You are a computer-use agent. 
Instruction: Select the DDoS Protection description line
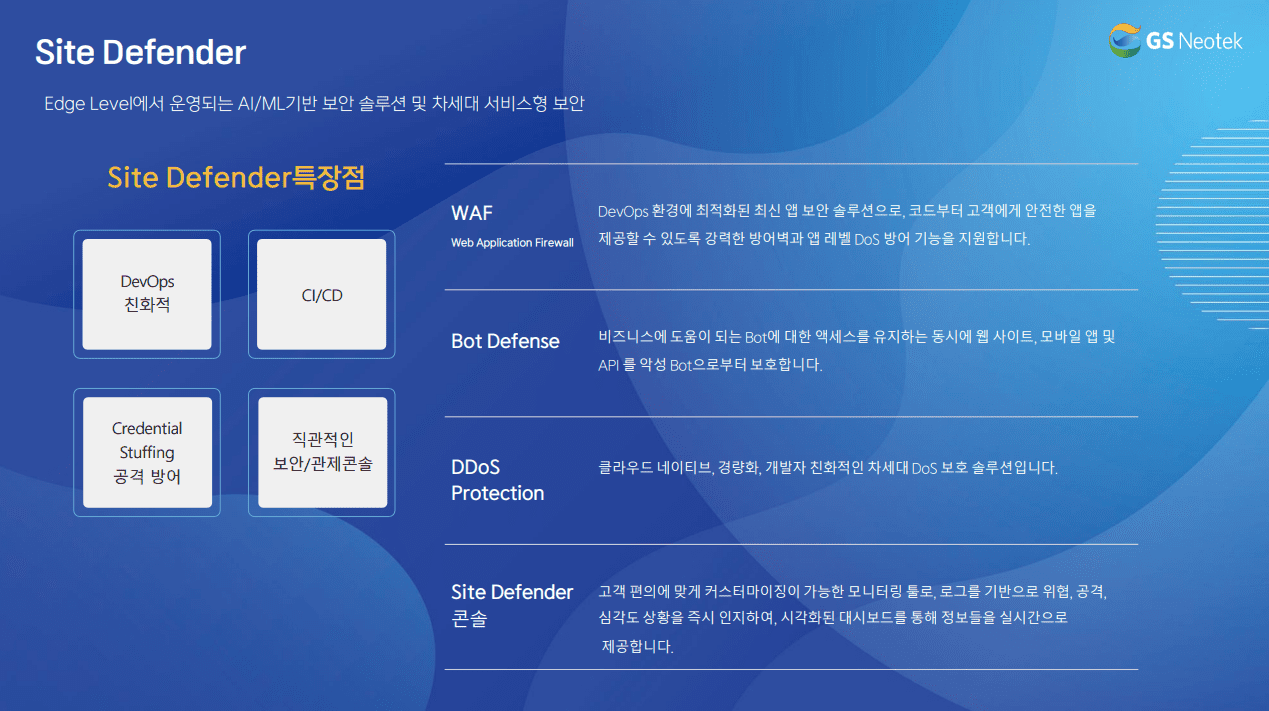827,467
